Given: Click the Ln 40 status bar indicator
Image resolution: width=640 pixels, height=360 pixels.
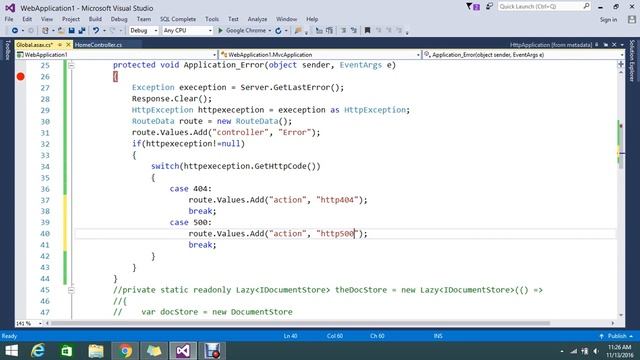Looking at the screenshot, I should pos(290,336).
